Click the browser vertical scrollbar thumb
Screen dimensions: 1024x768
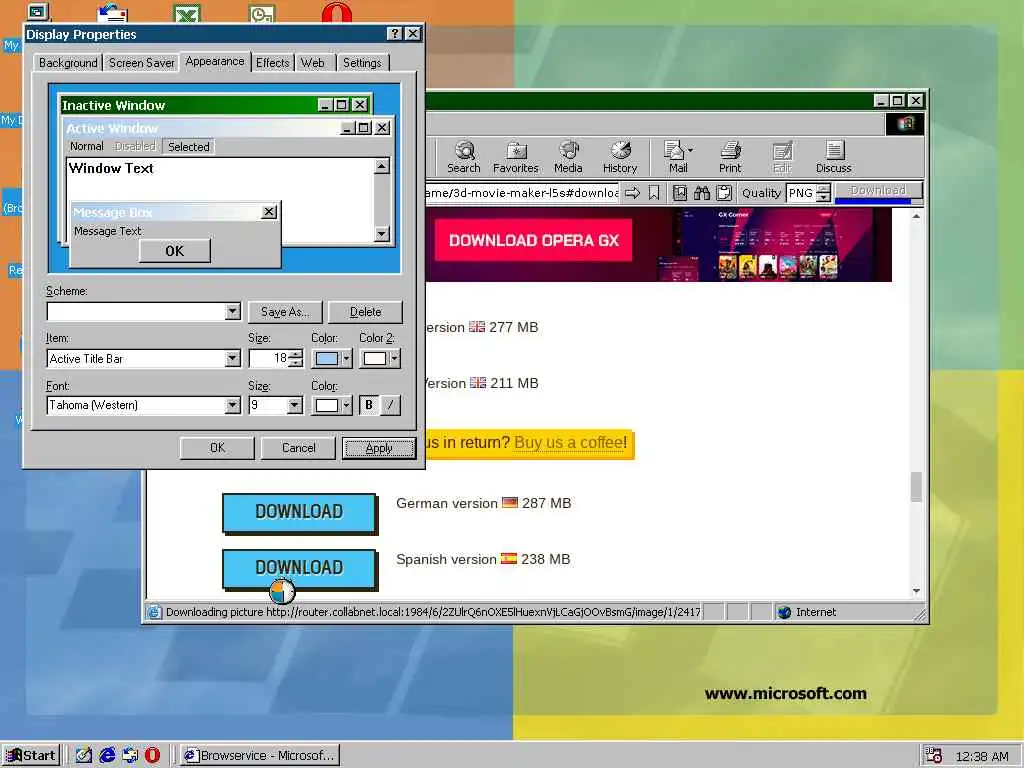pyautogui.click(x=916, y=487)
